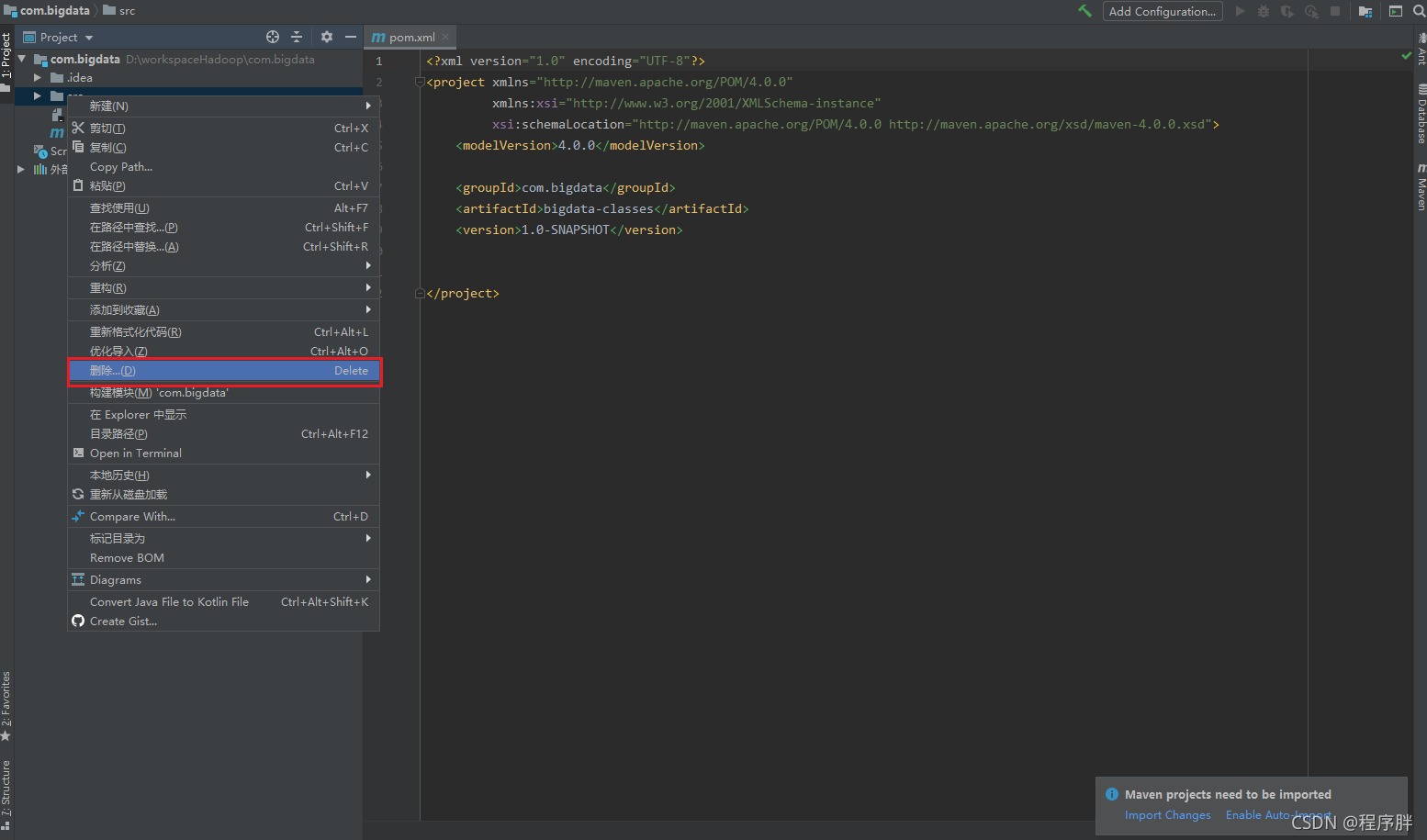Click the locate-file target icon in Project panel
Viewport: 1427px width, 840px height.
click(x=273, y=37)
